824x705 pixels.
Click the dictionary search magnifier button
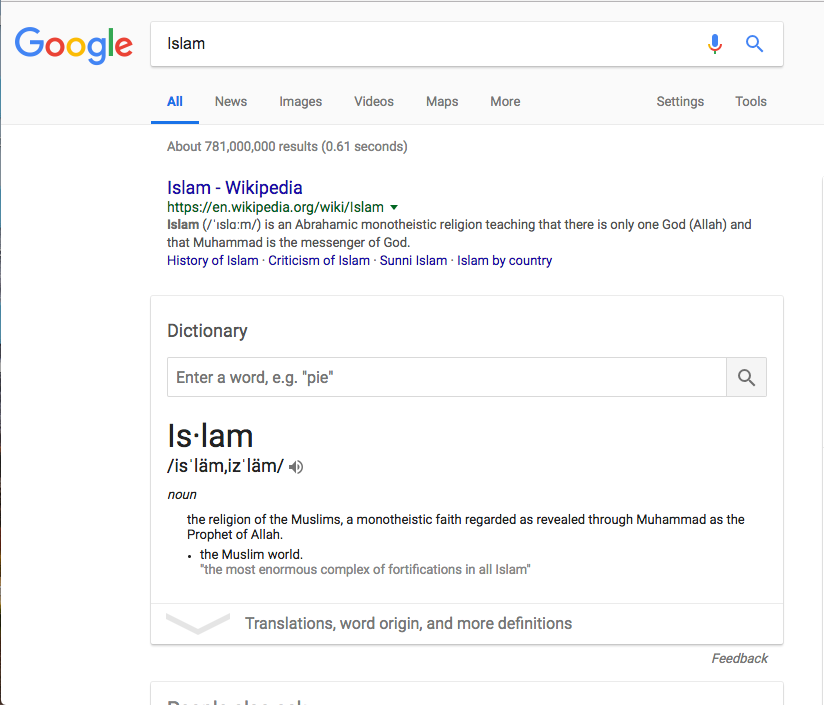coord(746,377)
